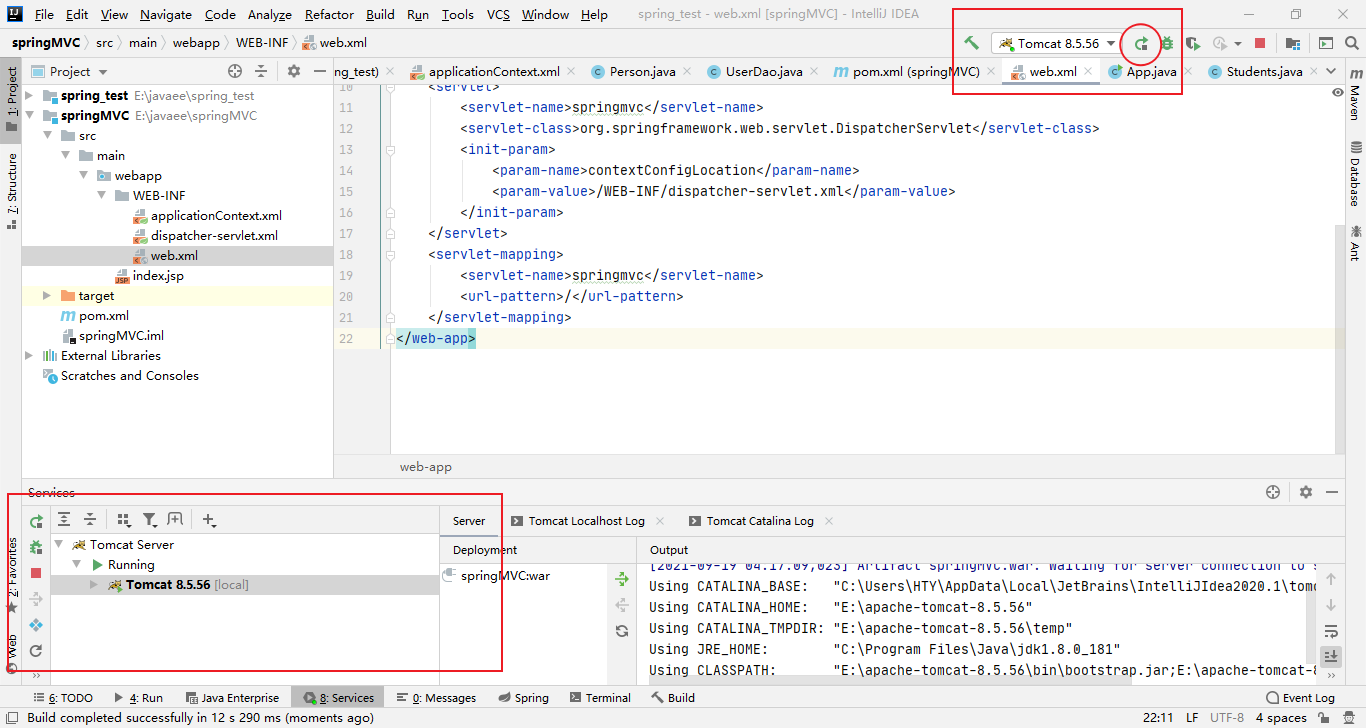The height and width of the screenshot is (728, 1366).
Task: Open Add Service plus dropdown
Action: (x=209, y=519)
